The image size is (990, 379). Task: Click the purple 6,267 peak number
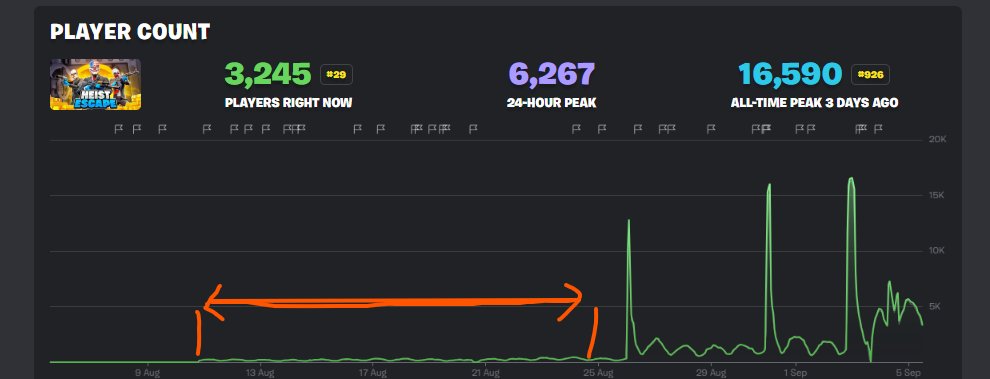coord(551,74)
